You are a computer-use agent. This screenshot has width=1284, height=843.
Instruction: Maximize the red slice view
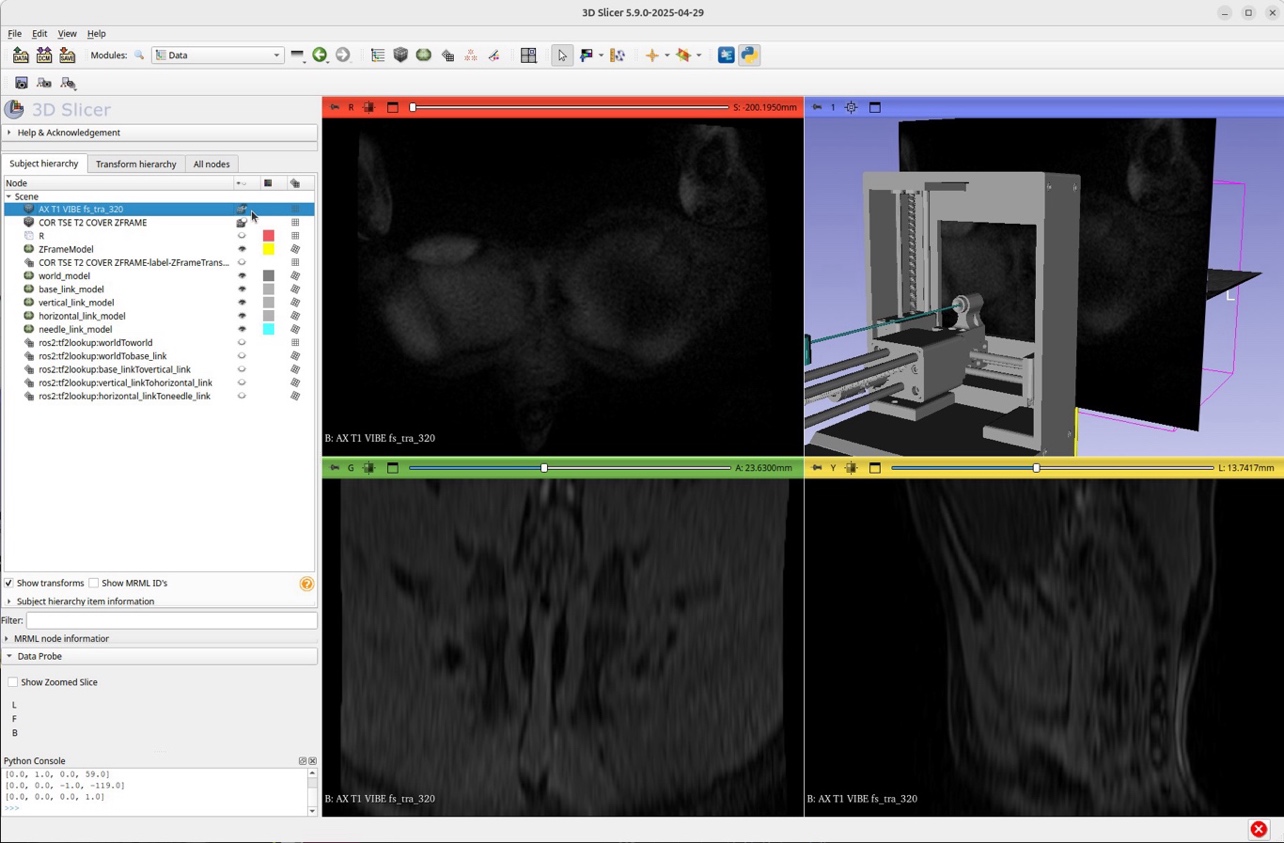tap(393, 107)
